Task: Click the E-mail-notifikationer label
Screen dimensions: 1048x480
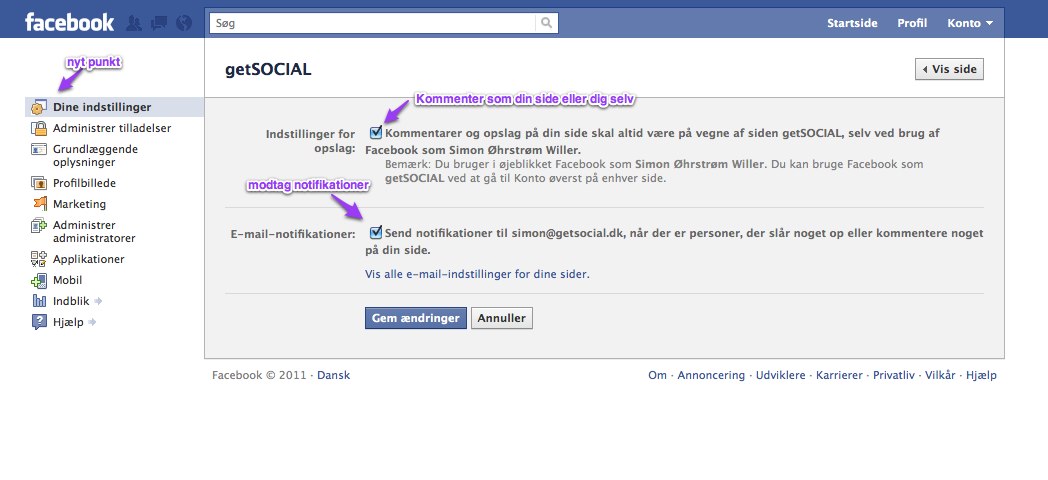Action: (x=292, y=234)
